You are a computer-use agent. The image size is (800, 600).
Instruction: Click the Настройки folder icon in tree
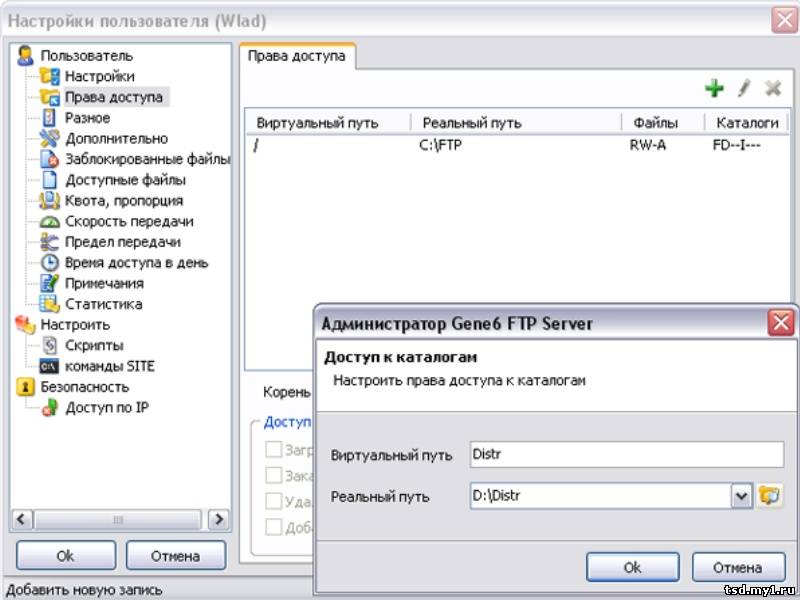coord(49,76)
